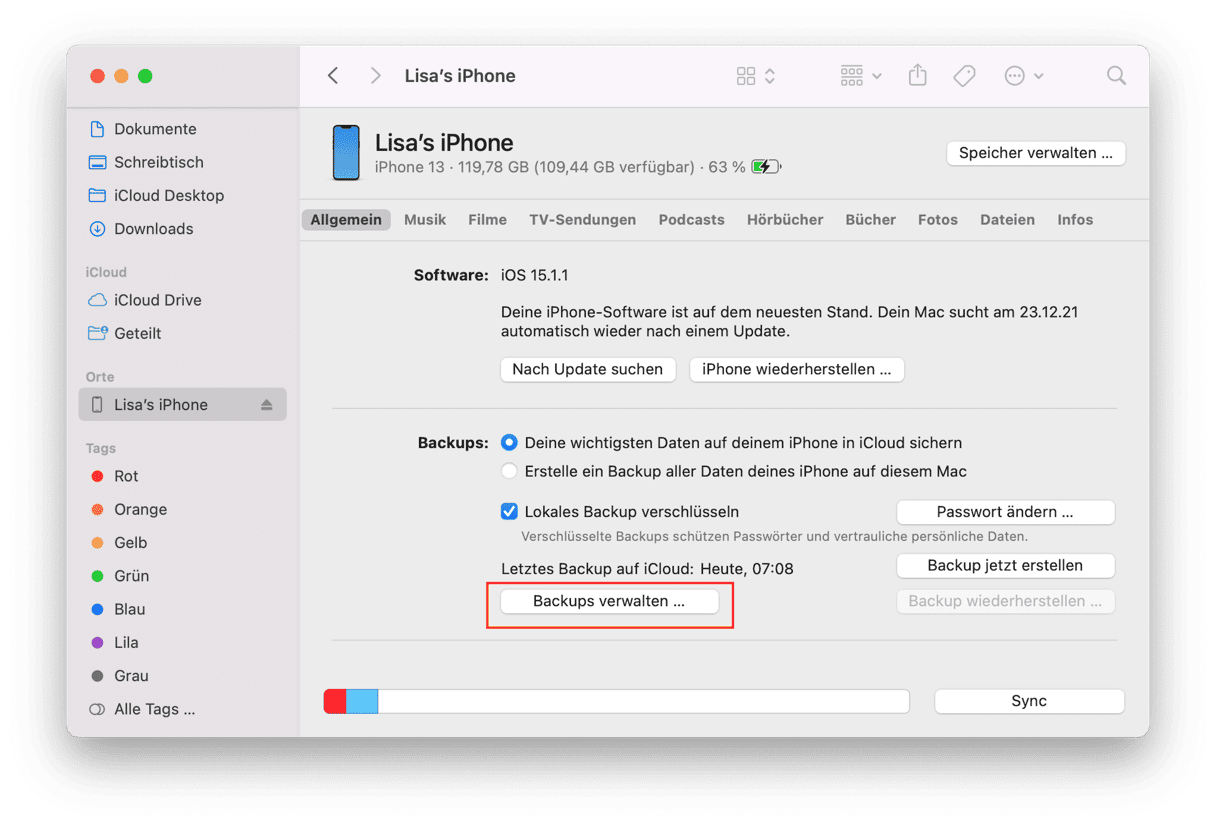The height and width of the screenshot is (825, 1216).
Task: Select the Blau tag
Action: click(129, 609)
